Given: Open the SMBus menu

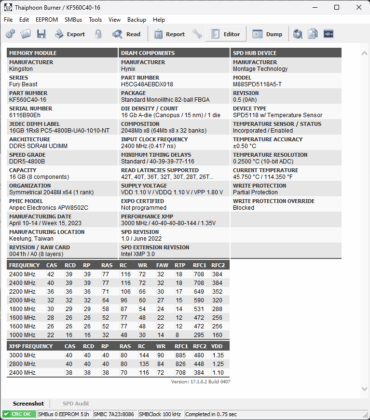Looking at the screenshot, I should pos(73,20).
